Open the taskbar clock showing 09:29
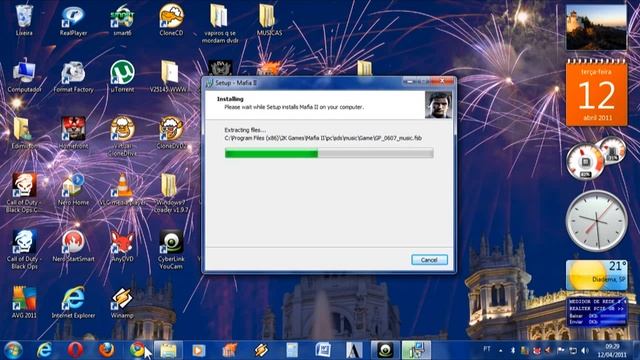Viewport: 640px width, 360px height. coord(611,351)
